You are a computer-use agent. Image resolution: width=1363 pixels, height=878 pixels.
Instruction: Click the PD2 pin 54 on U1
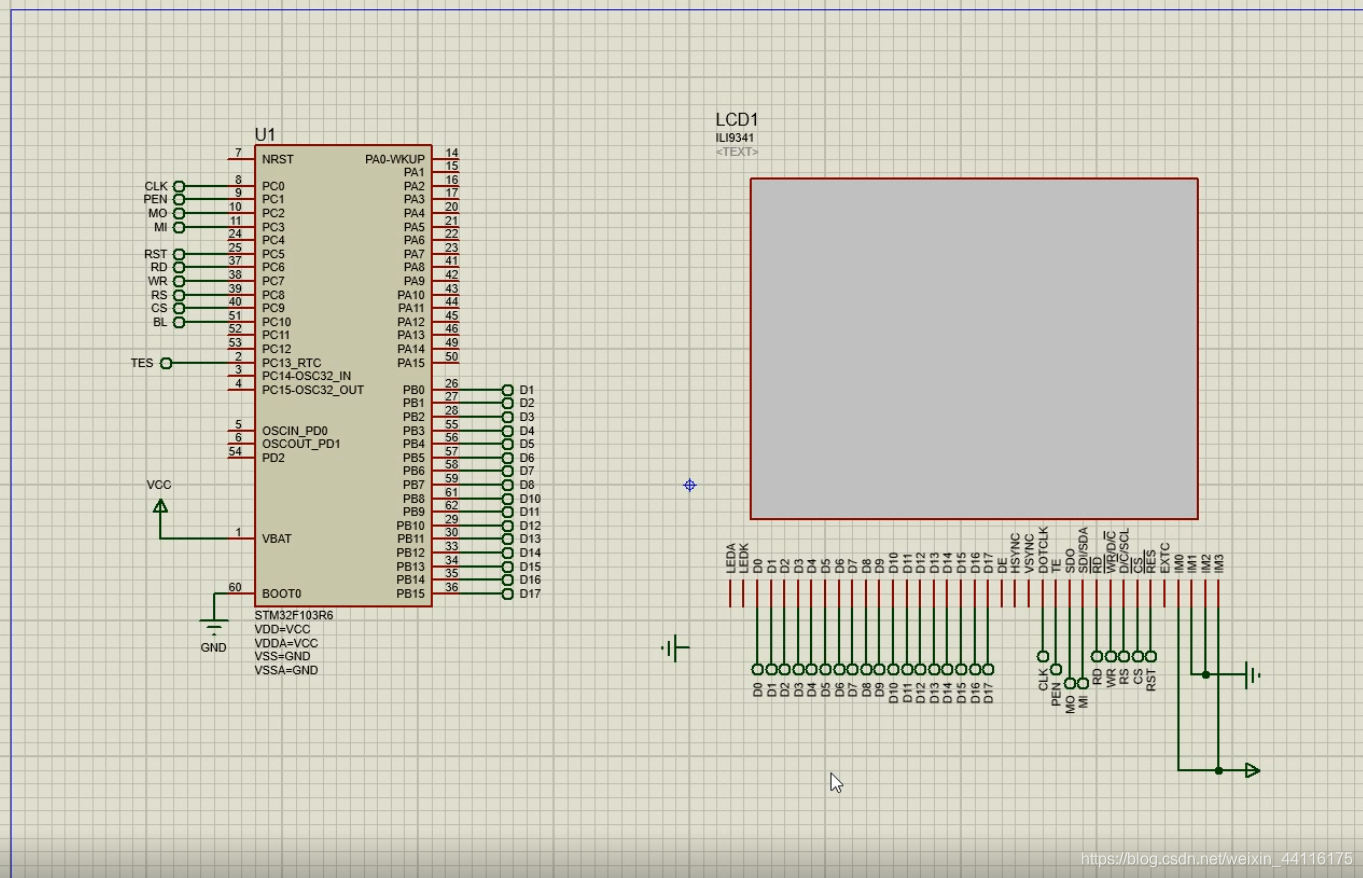tap(240, 458)
